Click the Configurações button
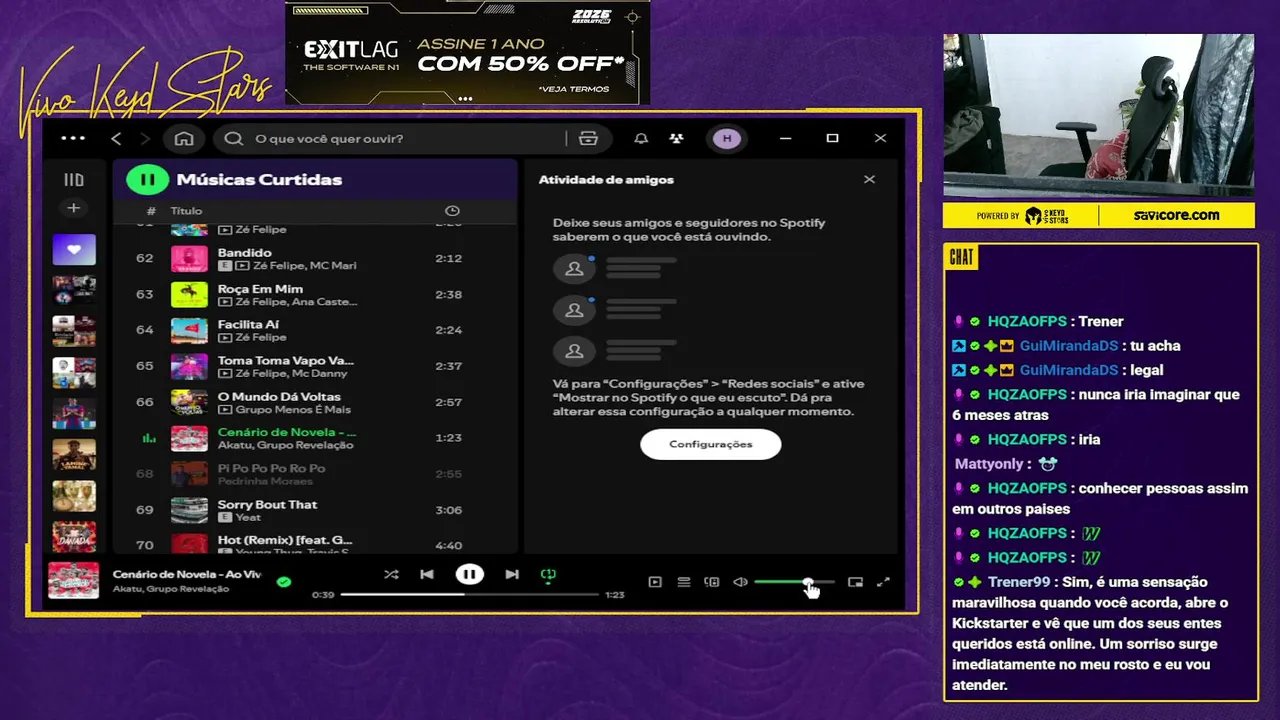1280x720 pixels. (710, 444)
